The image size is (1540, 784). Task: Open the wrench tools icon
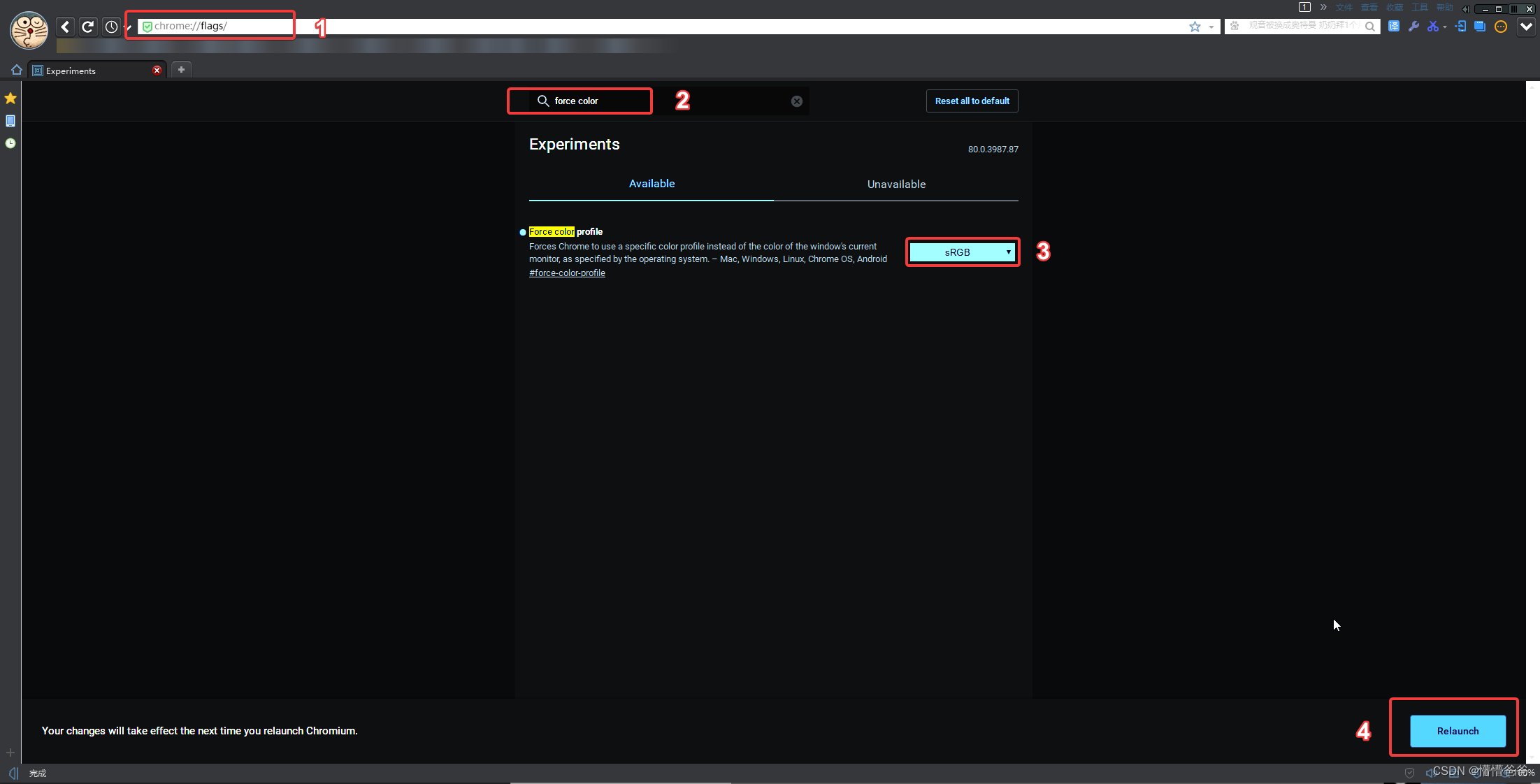1413,27
